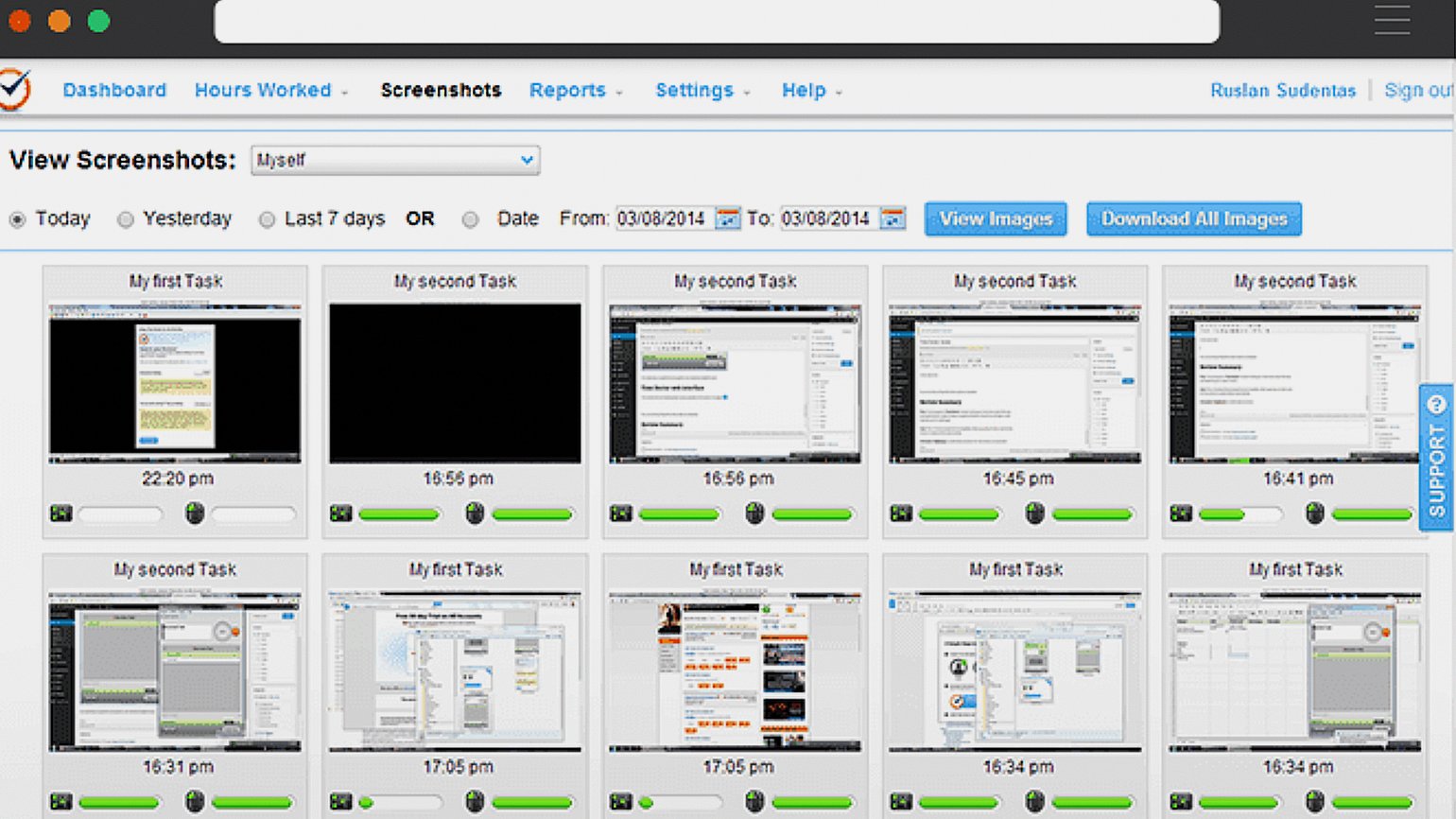
Task: Click the Download All Images button
Action: (1193, 219)
